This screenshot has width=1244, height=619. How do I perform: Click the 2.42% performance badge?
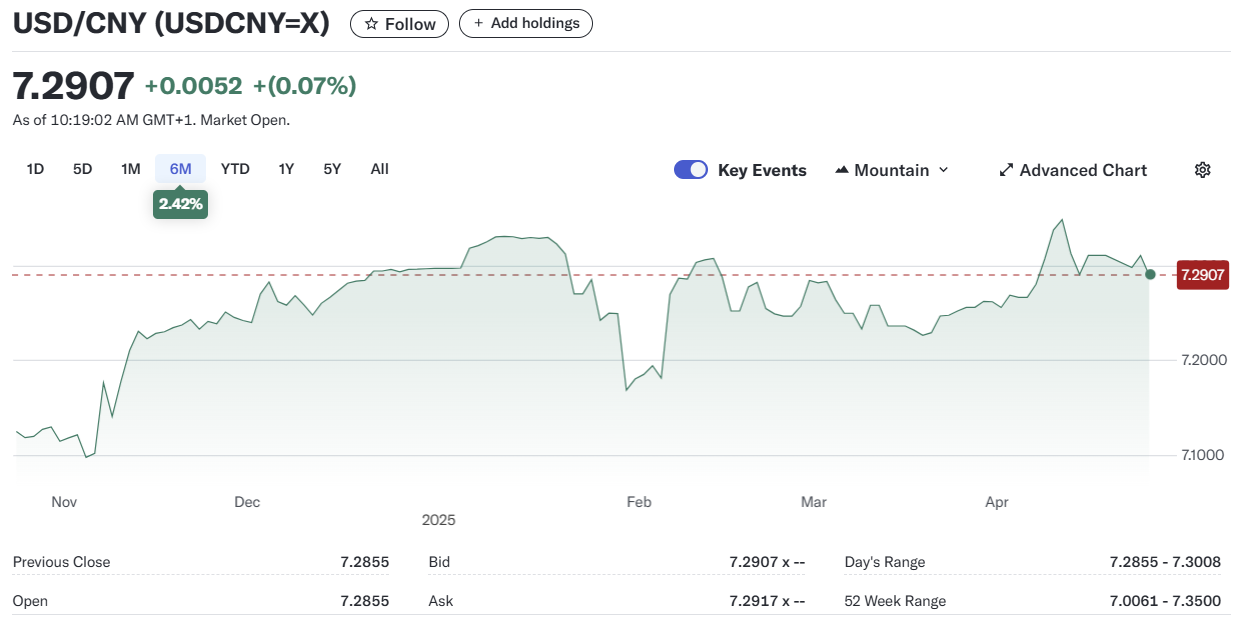click(180, 204)
